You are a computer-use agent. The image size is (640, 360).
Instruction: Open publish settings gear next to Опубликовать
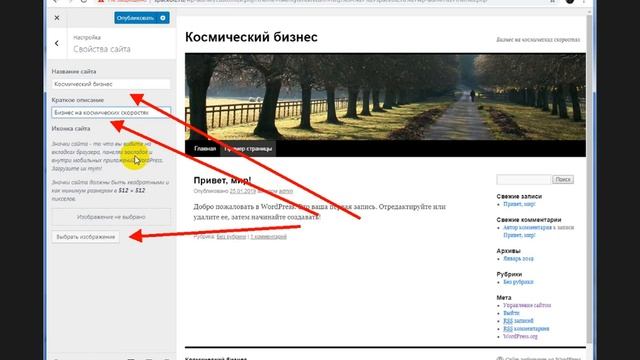coord(163,18)
